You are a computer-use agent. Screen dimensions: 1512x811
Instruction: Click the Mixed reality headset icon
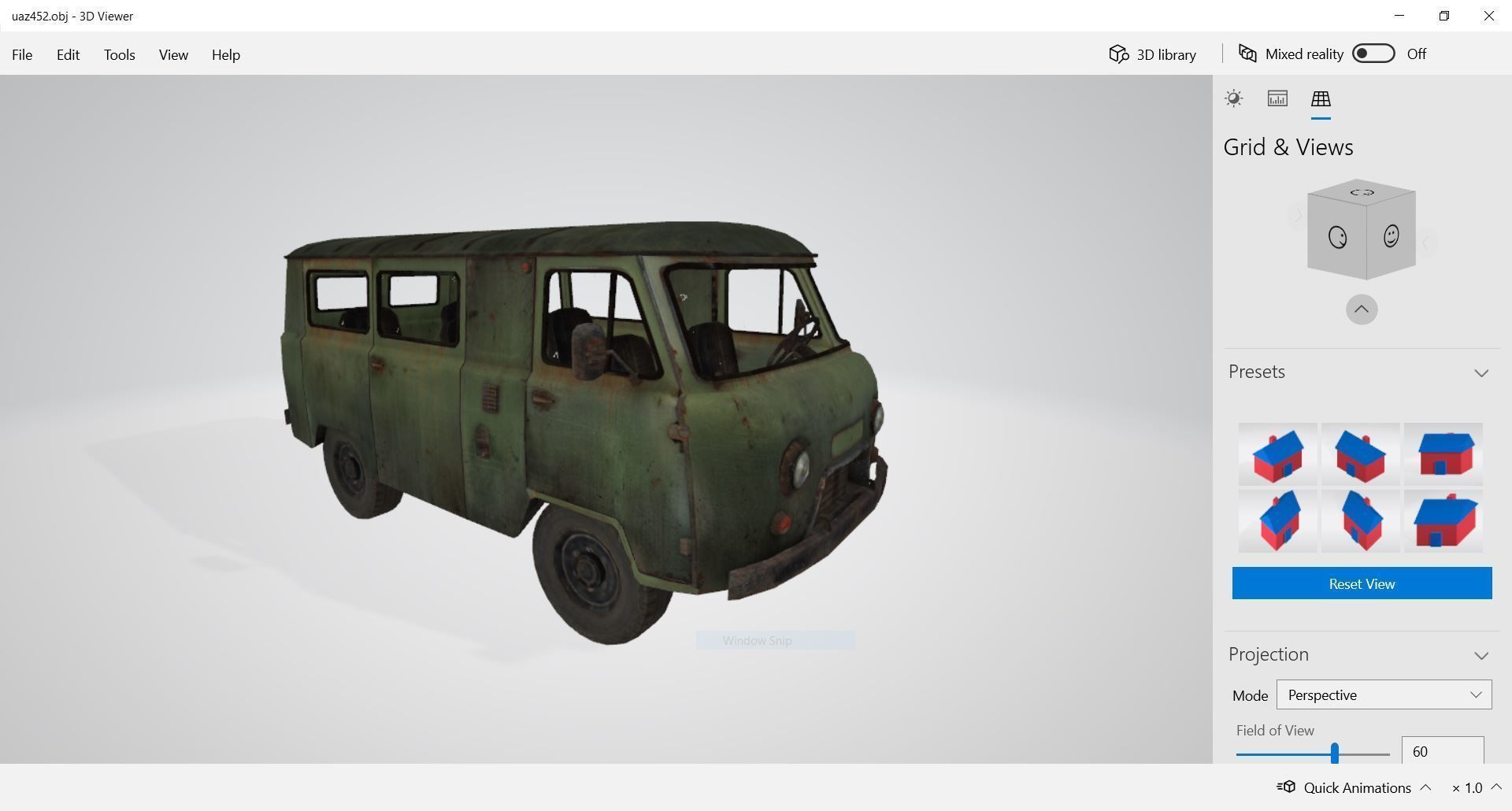[x=1247, y=54]
